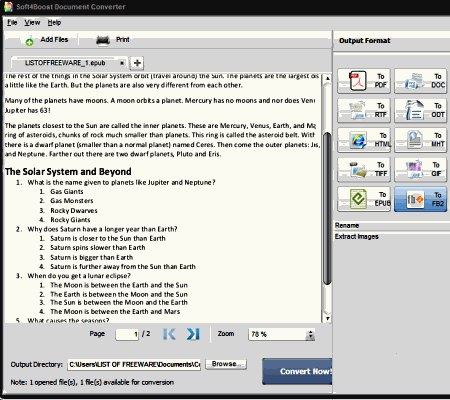Select the To EPUB output format

click(364, 199)
